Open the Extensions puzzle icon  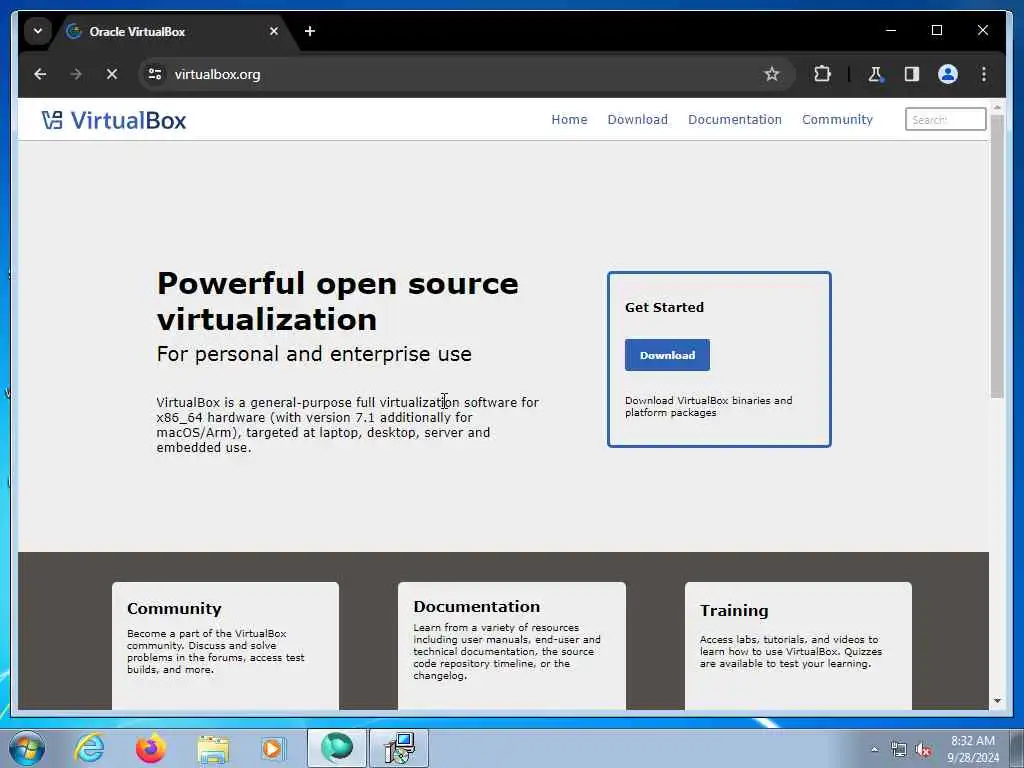[x=822, y=74]
